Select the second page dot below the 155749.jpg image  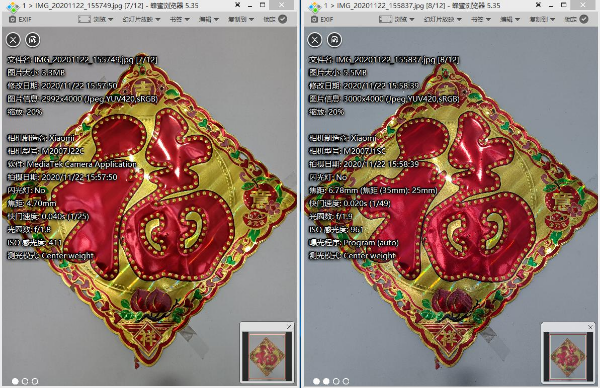[25, 381]
